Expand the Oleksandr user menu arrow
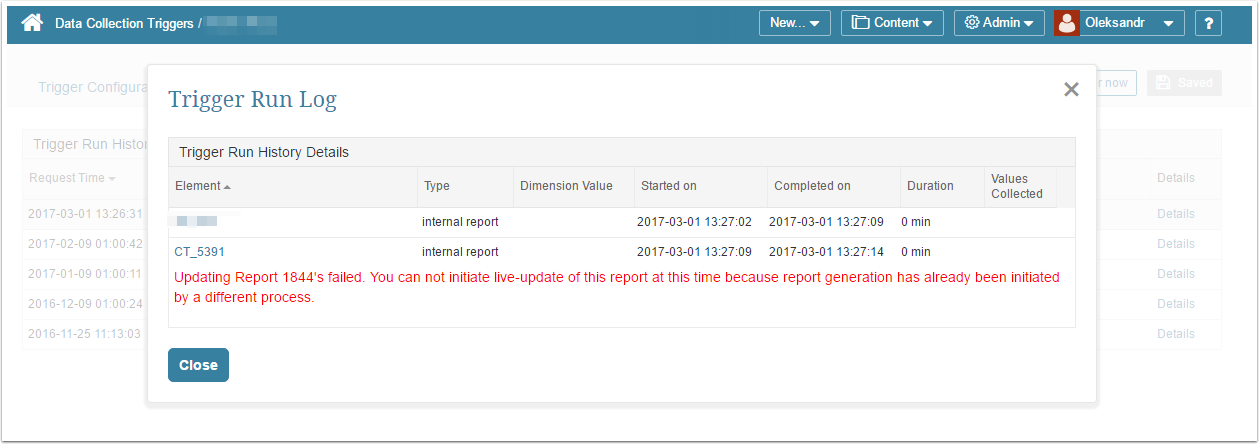1259x444 pixels. coord(1168,24)
